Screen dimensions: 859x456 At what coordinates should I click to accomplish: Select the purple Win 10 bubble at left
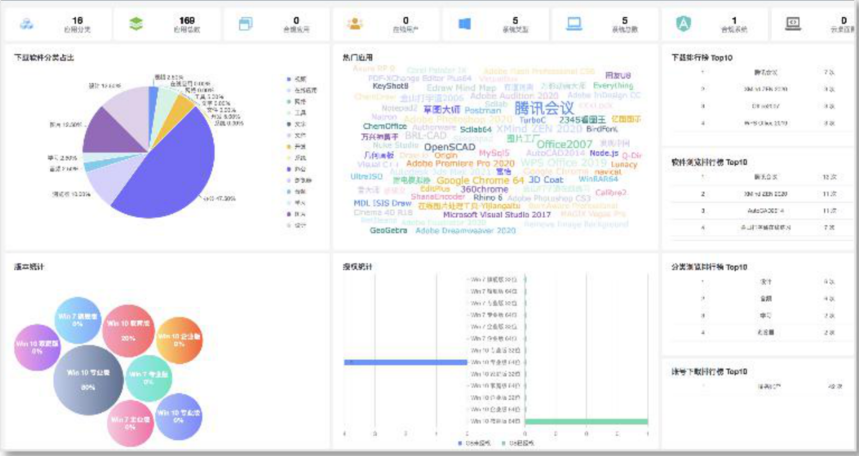tap(37, 347)
